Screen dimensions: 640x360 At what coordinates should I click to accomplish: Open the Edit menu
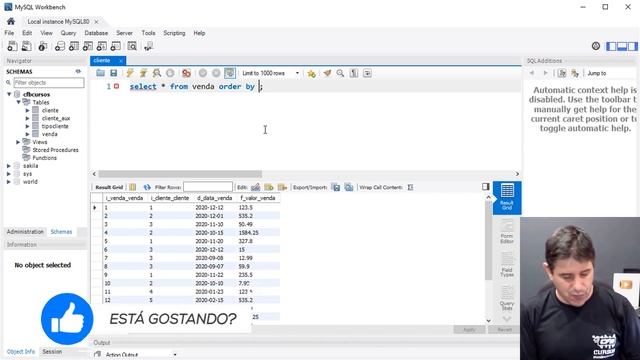coord(27,33)
